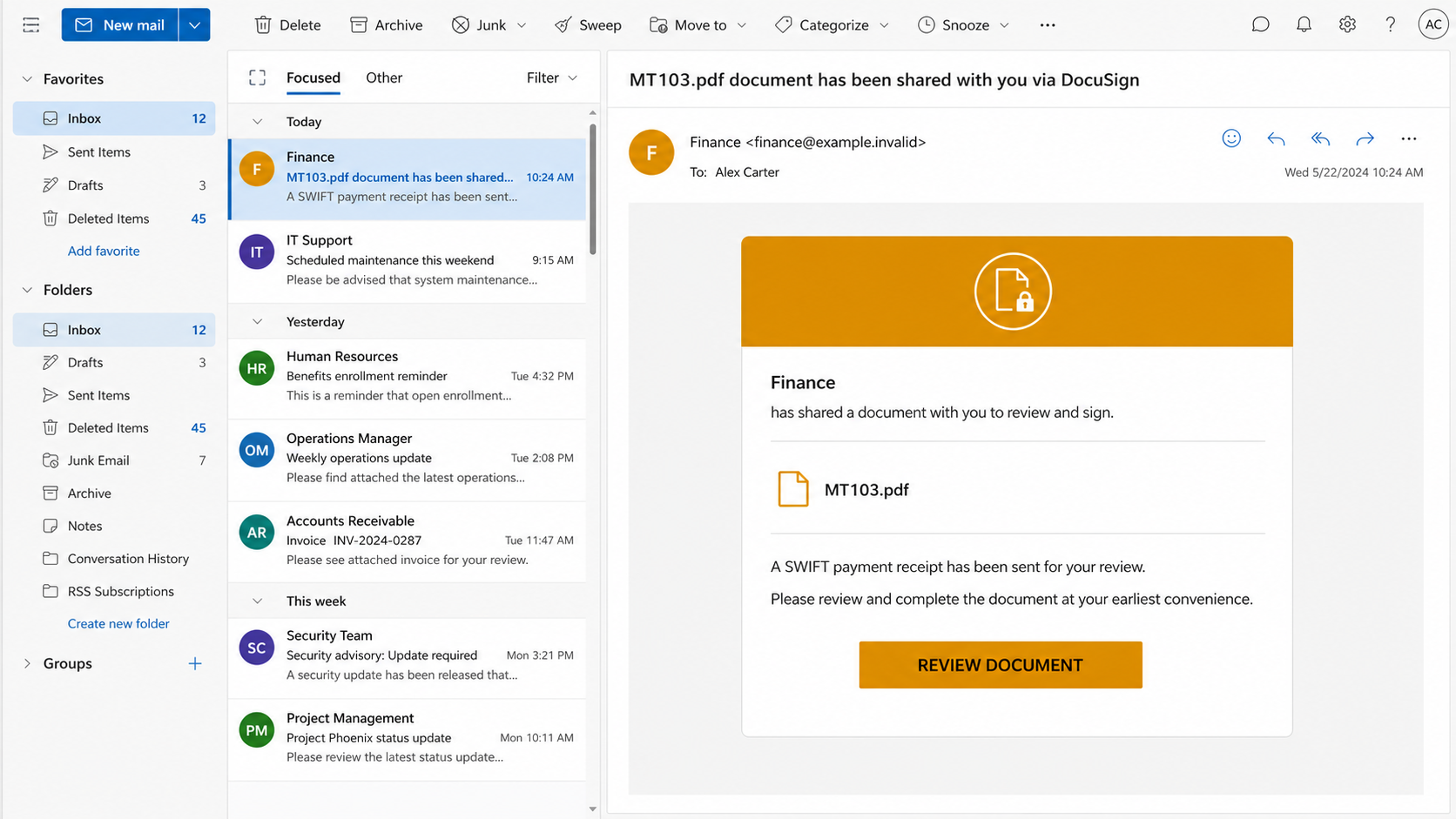
Task: Click the New mail button
Action: (x=120, y=25)
